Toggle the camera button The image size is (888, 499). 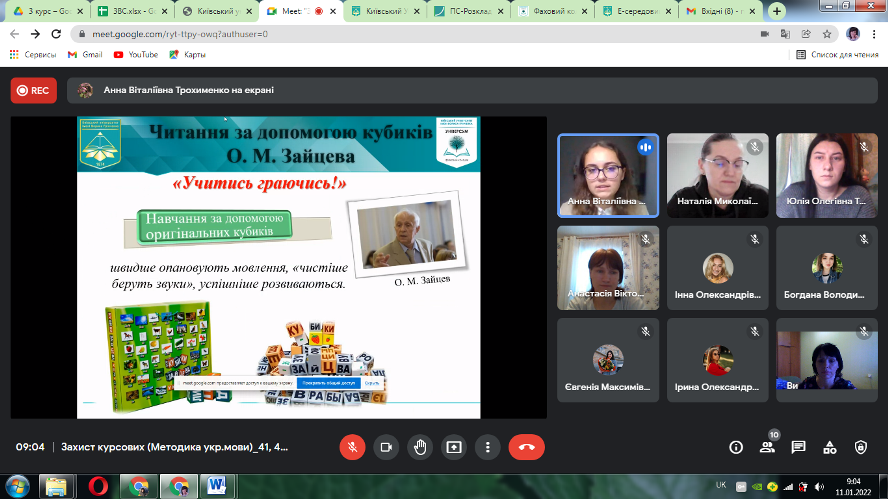click(386, 447)
